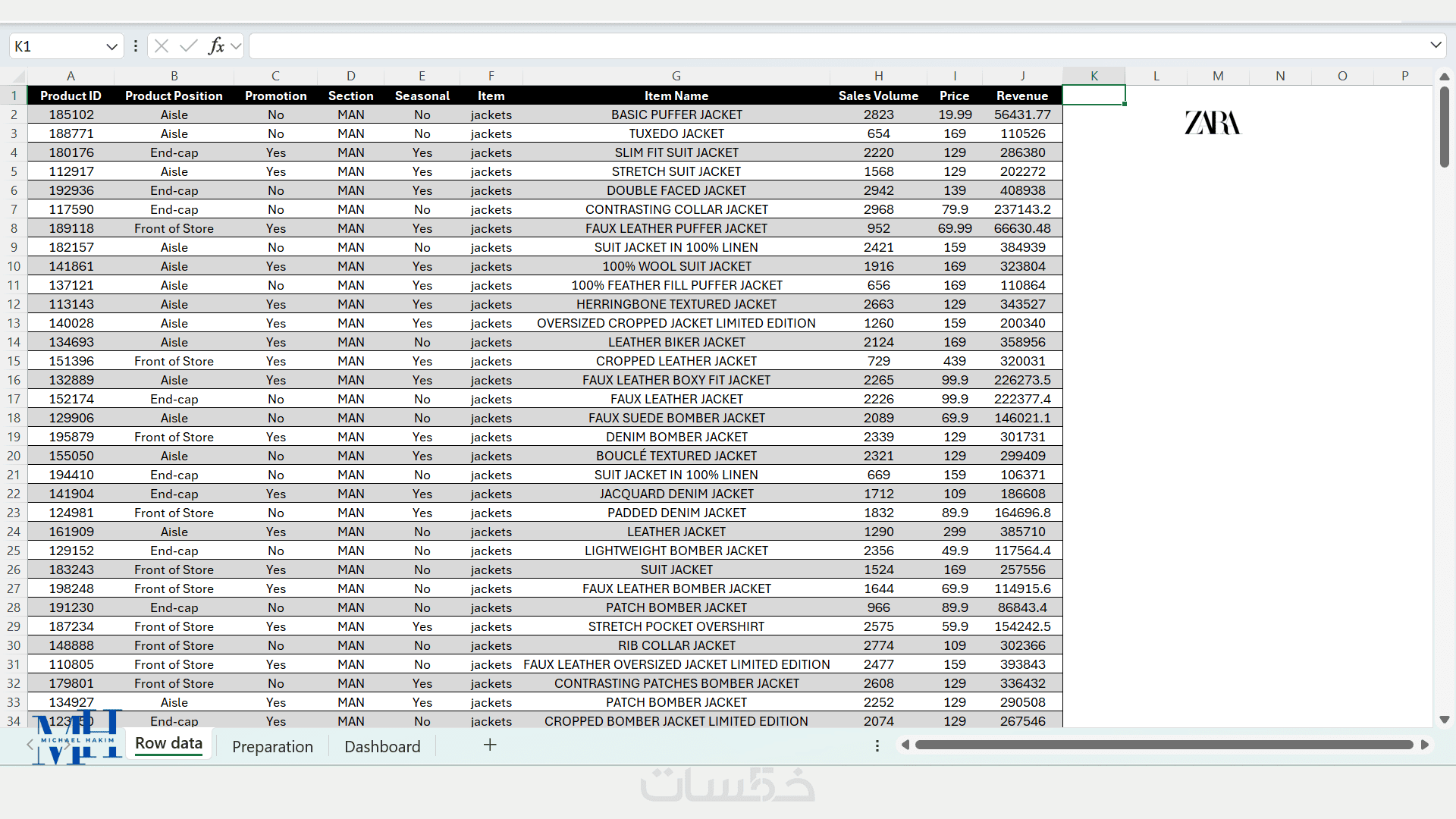The width and height of the screenshot is (1456, 819).
Task: Expand the formula bar chevron
Action: [x=1436, y=45]
